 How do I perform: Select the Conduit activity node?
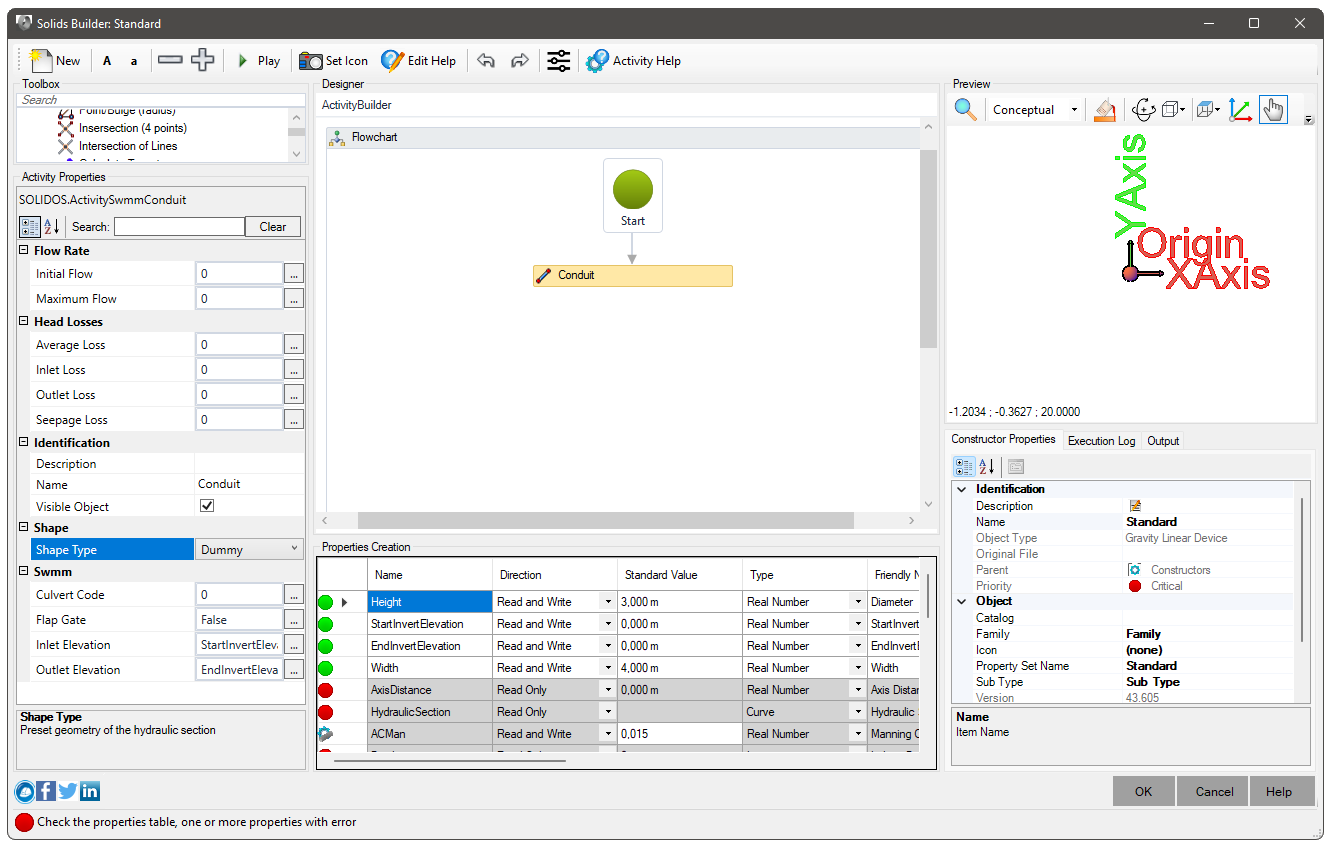point(633,275)
